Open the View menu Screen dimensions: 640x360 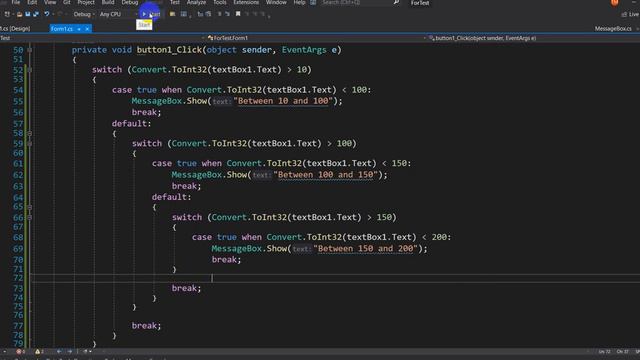50,2
